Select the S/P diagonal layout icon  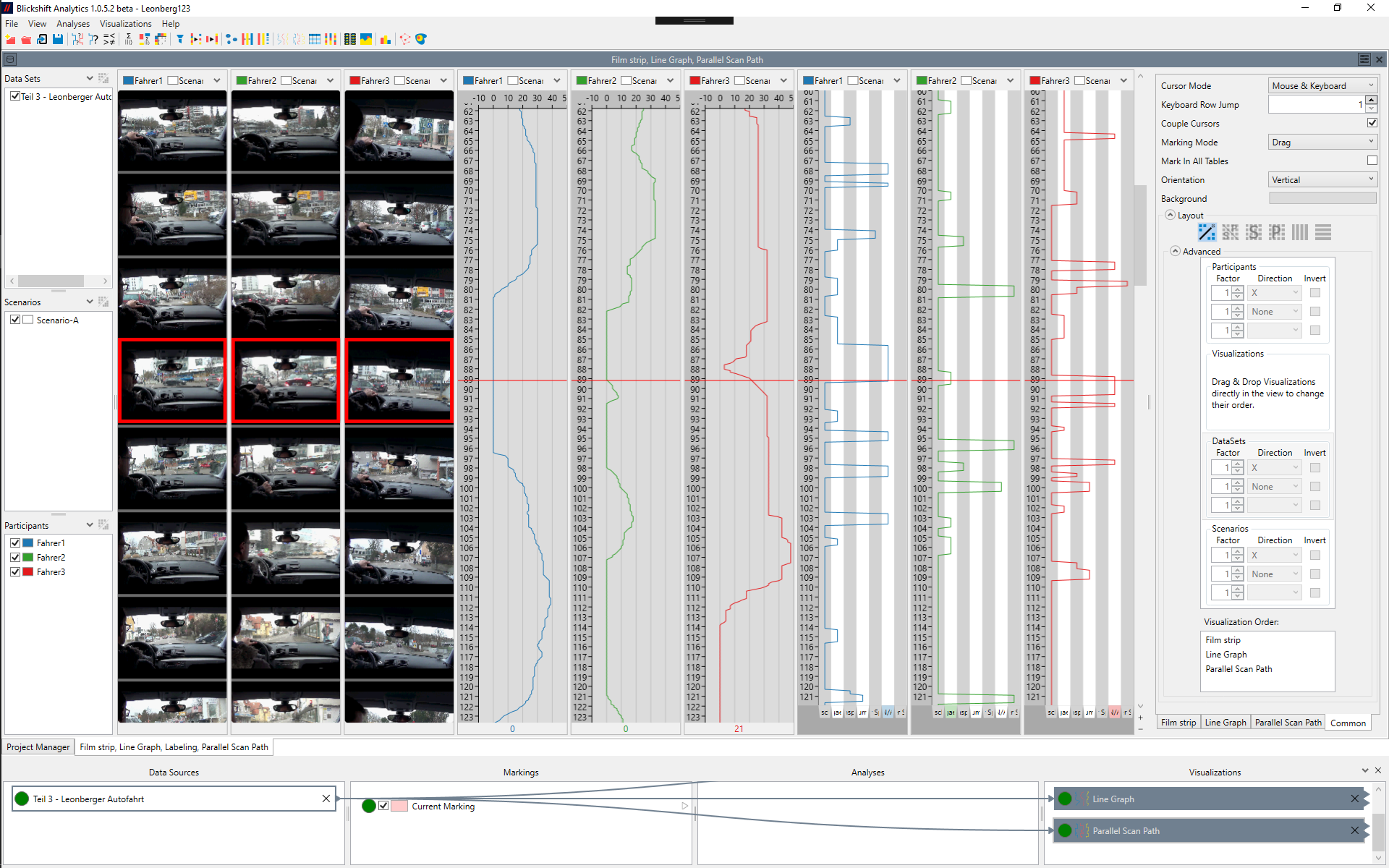[x=1230, y=232]
